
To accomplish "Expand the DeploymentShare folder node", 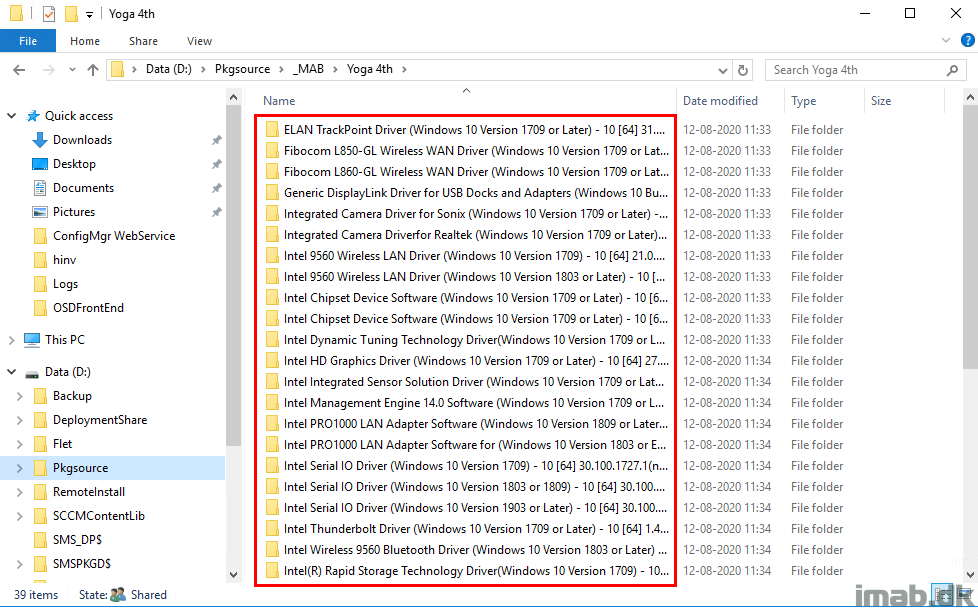I will pyautogui.click(x=19, y=420).
